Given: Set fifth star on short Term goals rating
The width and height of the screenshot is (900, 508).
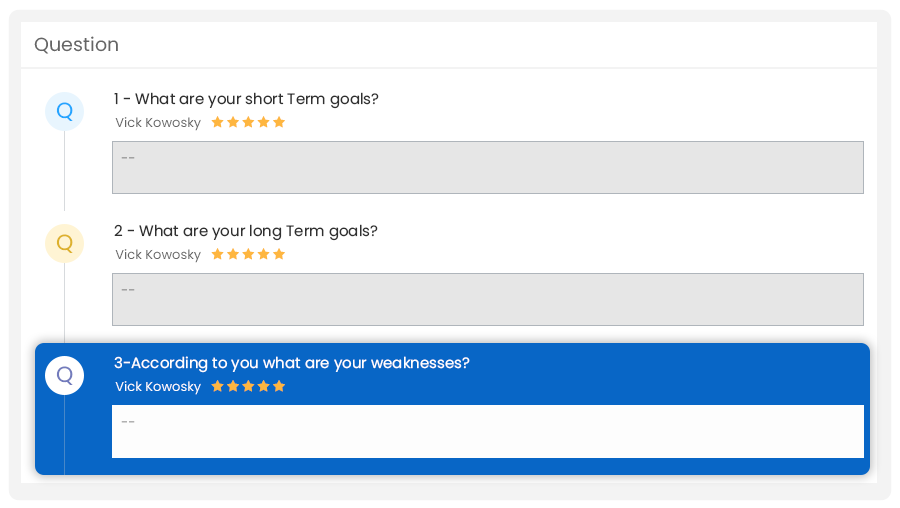Looking at the screenshot, I should [x=279, y=122].
